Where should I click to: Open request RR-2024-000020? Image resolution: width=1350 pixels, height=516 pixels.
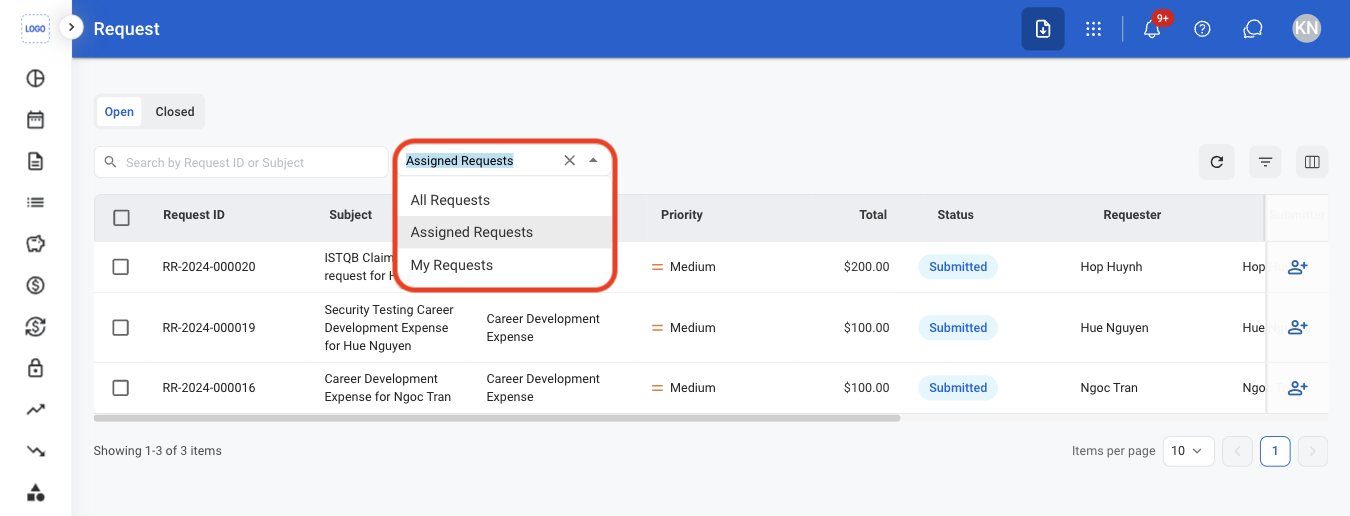click(209, 267)
